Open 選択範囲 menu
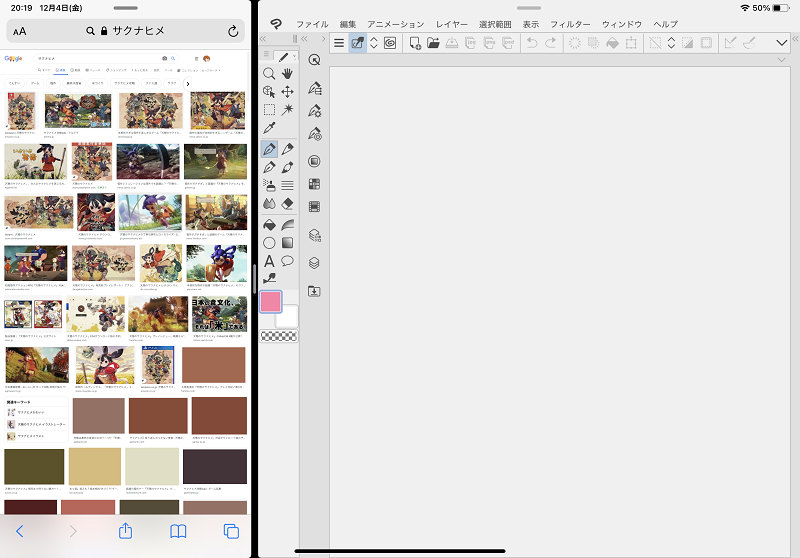 coord(495,24)
